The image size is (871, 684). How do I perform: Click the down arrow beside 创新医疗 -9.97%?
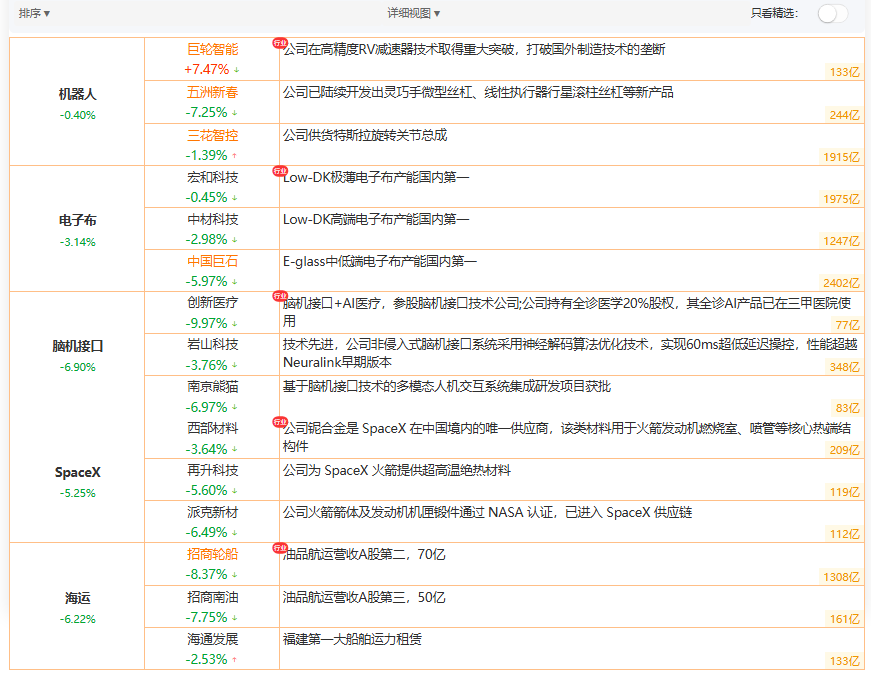click(235, 323)
